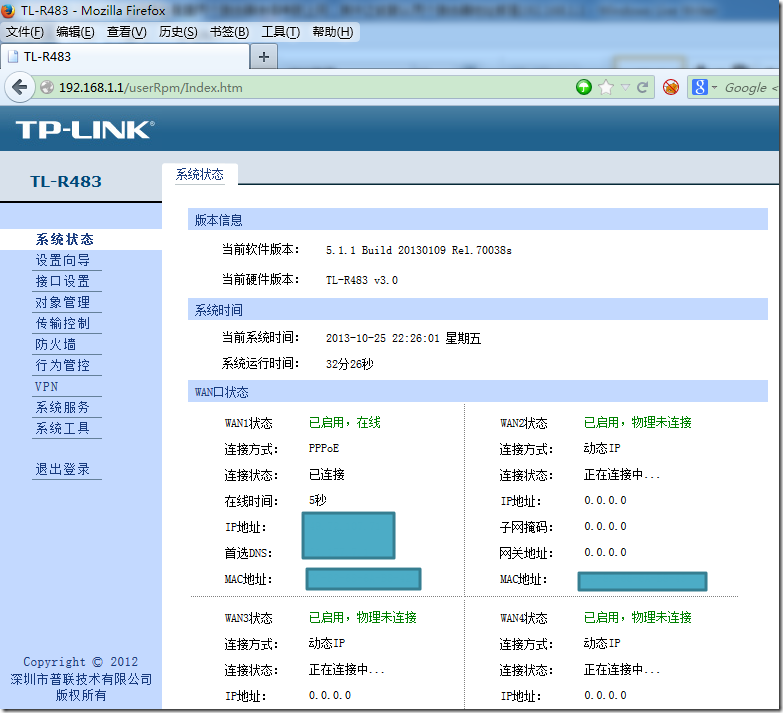Open 传输控制 in the sidebar
783x713 pixels.
(x=63, y=323)
